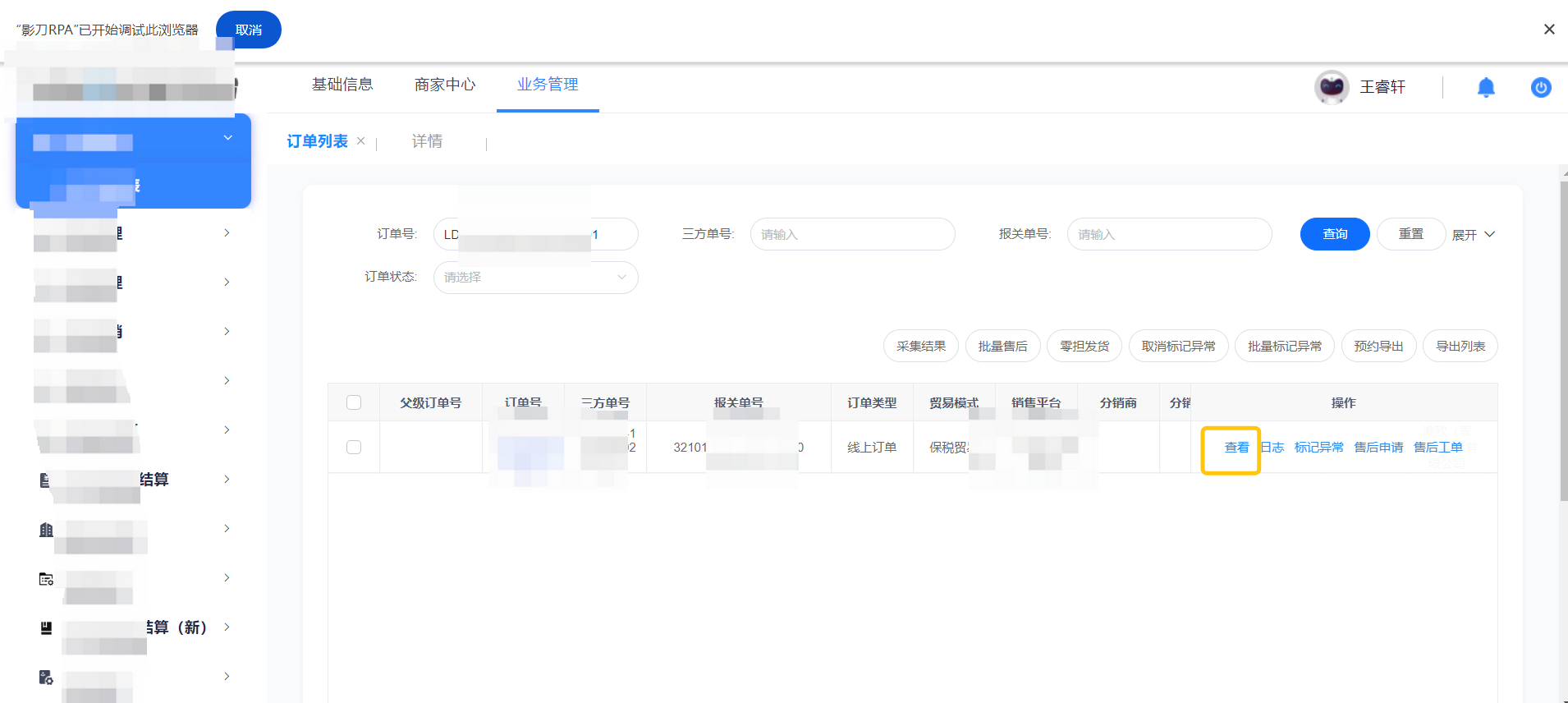Click the blue 查询 button
This screenshot has width=1568, height=703.
click(x=1334, y=234)
